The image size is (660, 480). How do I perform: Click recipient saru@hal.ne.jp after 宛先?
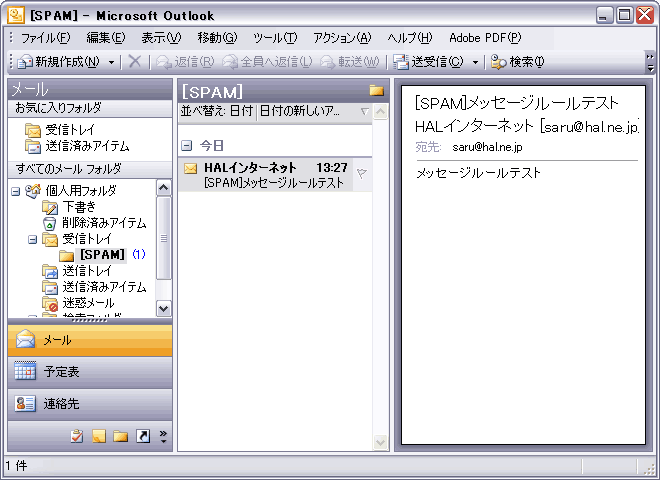click(487, 147)
